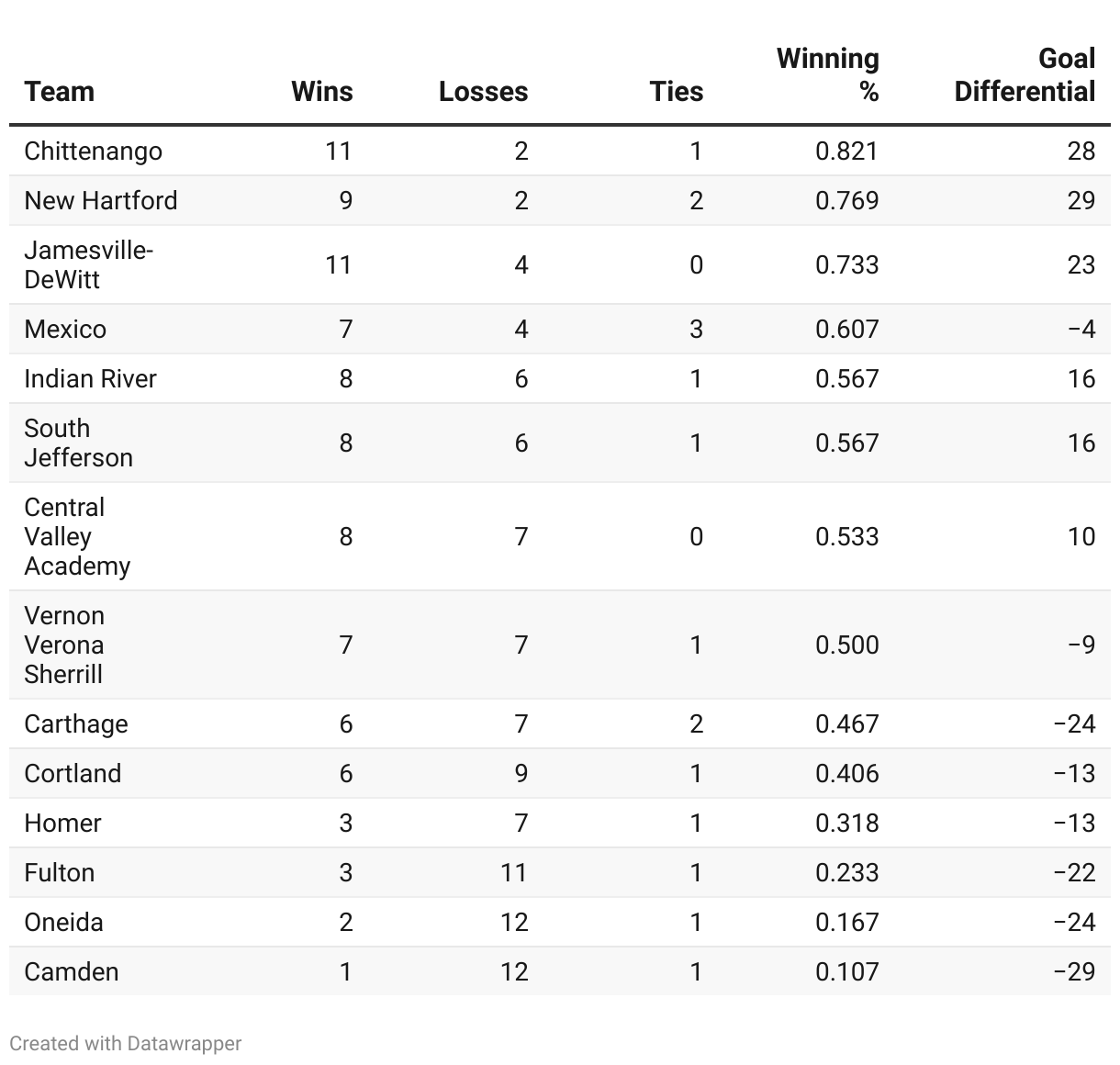Click New Hartford's goal differential value 29
1120x1065 pixels.
pos(1081,201)
